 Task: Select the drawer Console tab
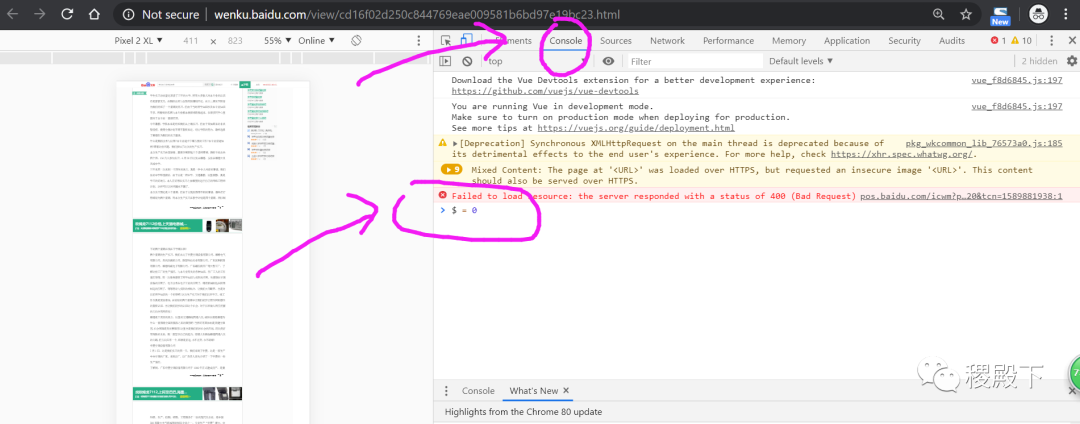[x=478, y=391]
